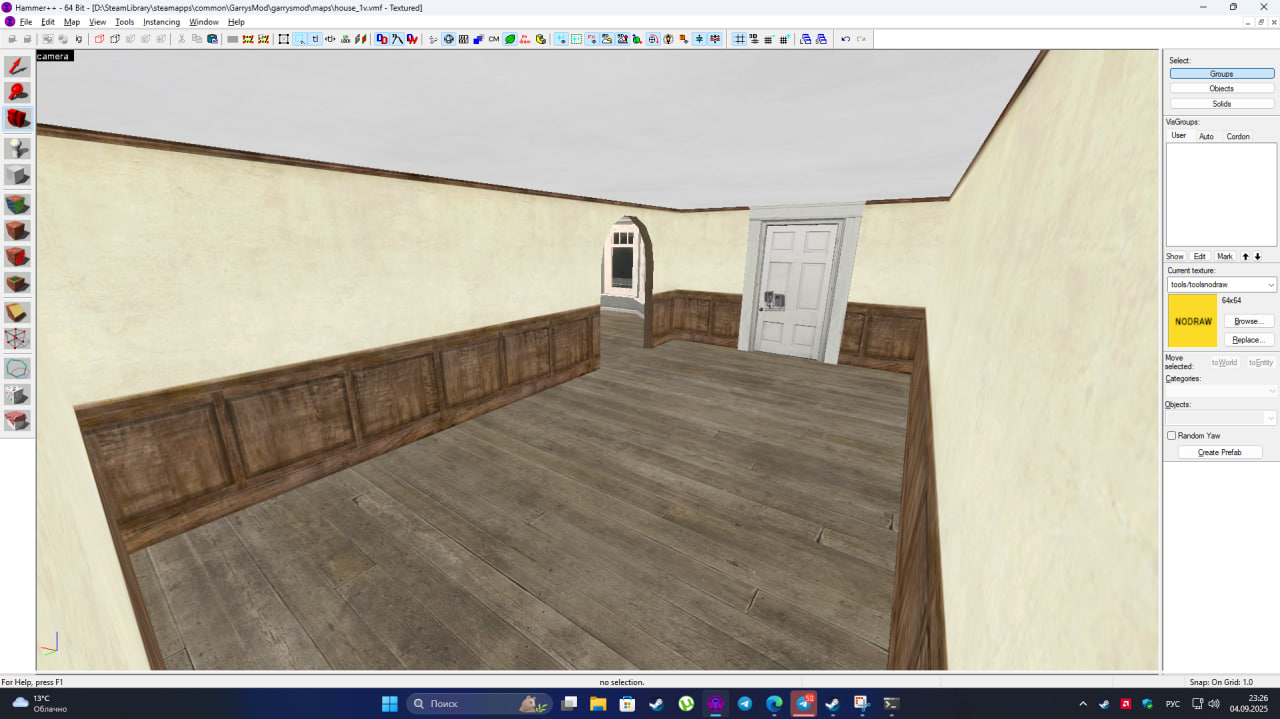This screenshot has height=719, width=1280.
Task: Switch selection mode to Solids
Action: (x=1221, y=104)
